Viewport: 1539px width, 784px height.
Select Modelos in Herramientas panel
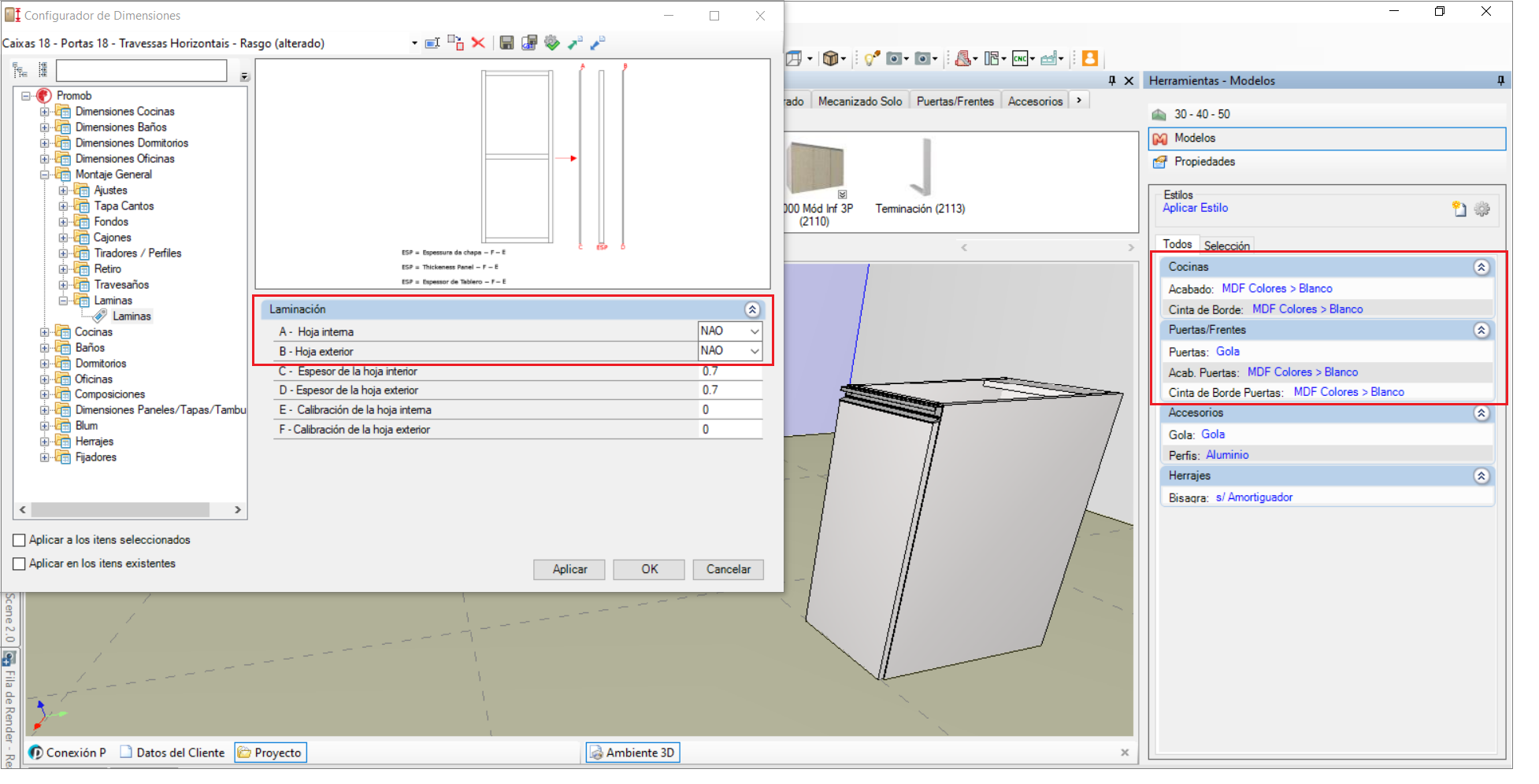(x=1327, y=139)
